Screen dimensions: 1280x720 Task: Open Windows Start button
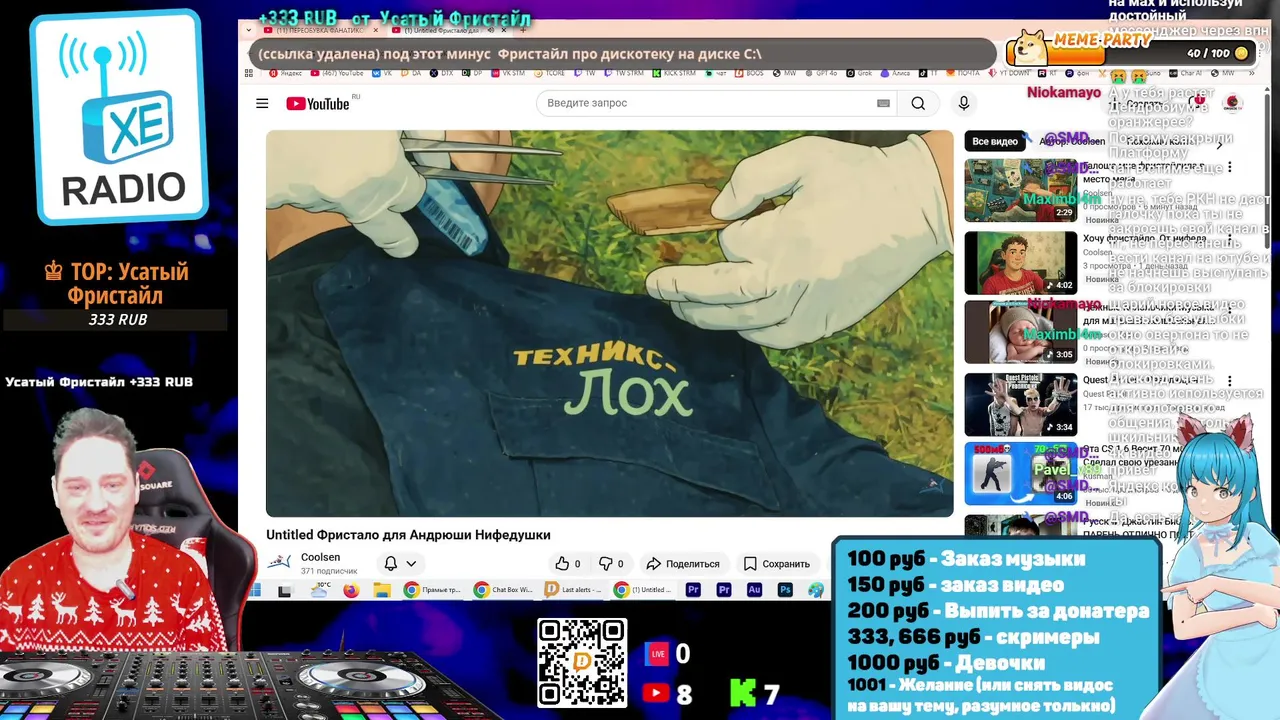click(254, 590)
